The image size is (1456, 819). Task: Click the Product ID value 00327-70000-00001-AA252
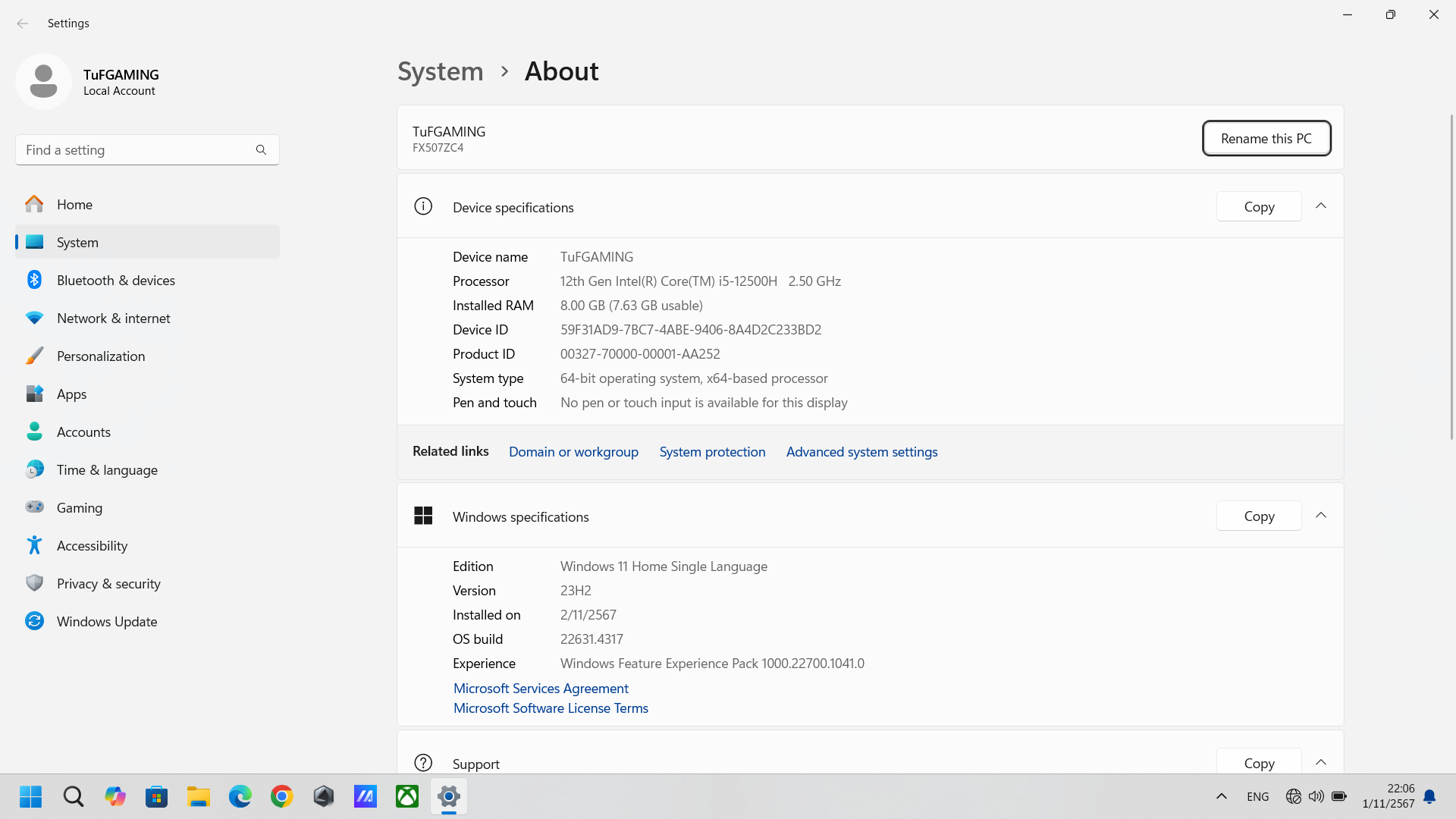click(x=640, y=354)
